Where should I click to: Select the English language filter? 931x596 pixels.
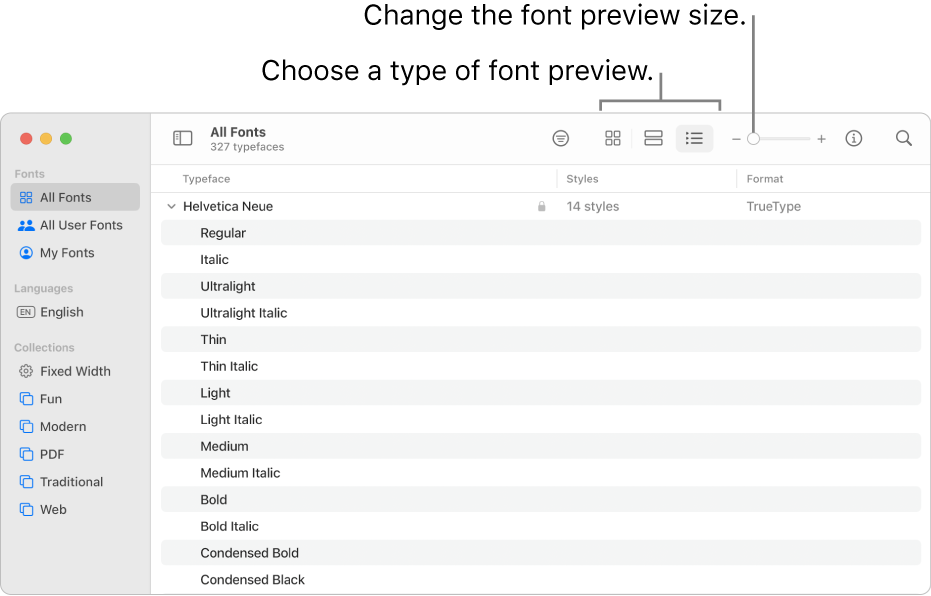pyautogui.click(x=60, y=312)
